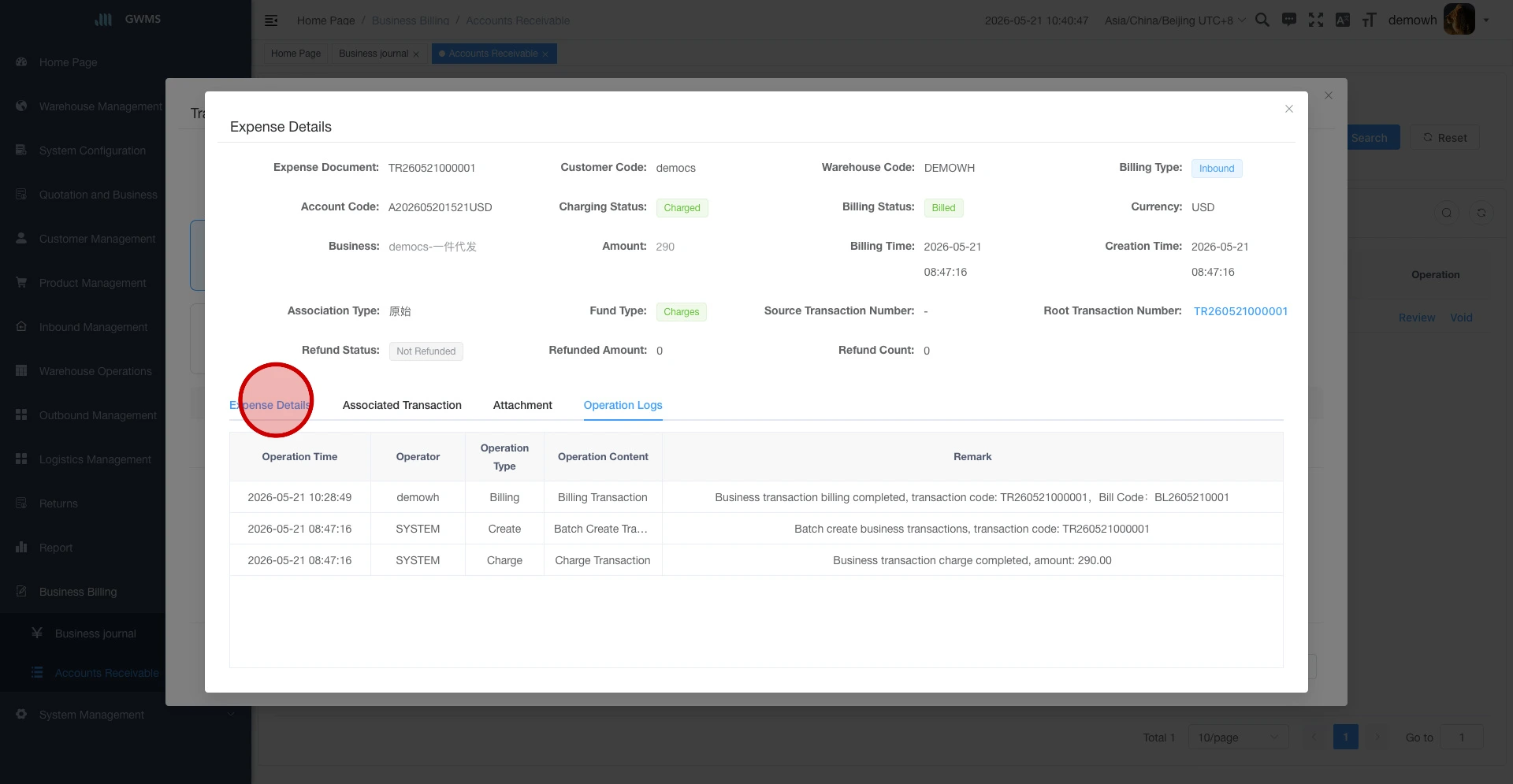This screenshot has height=784, width=1513.
Task: Open the language switch icon
Action: (x=1343, y=20)
